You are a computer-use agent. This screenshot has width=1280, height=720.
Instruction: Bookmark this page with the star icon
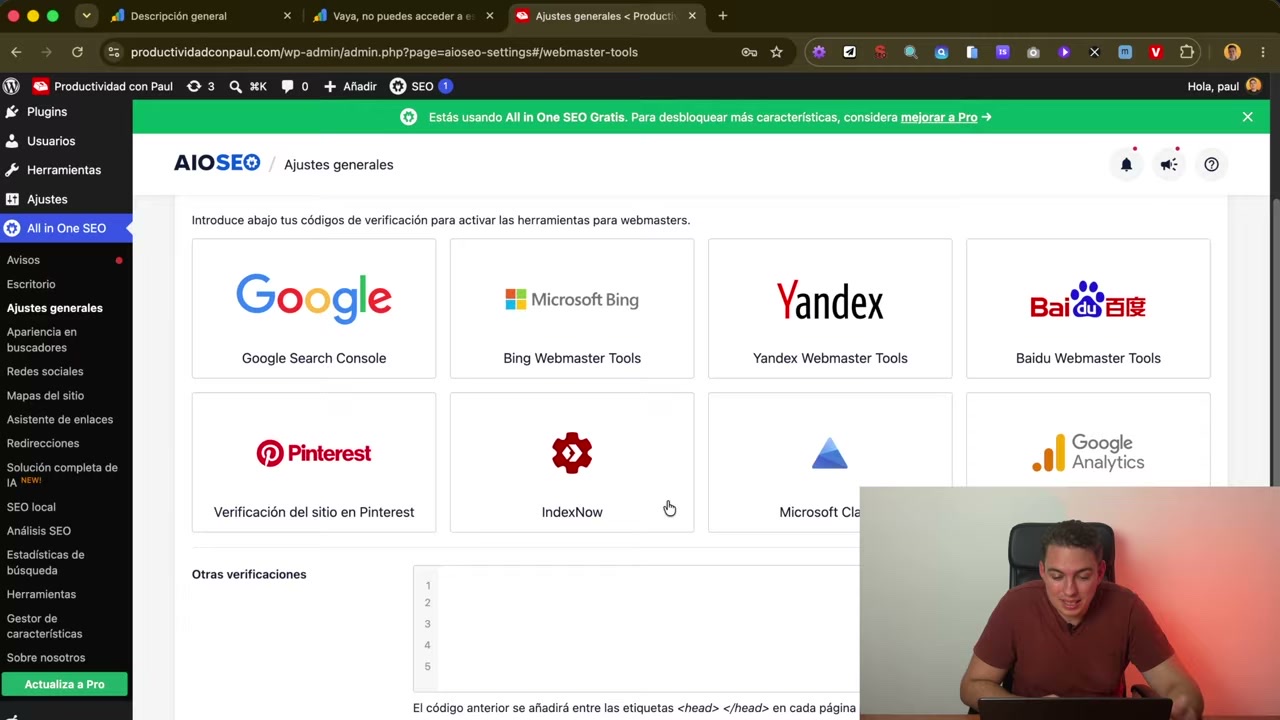click(776, 52)
